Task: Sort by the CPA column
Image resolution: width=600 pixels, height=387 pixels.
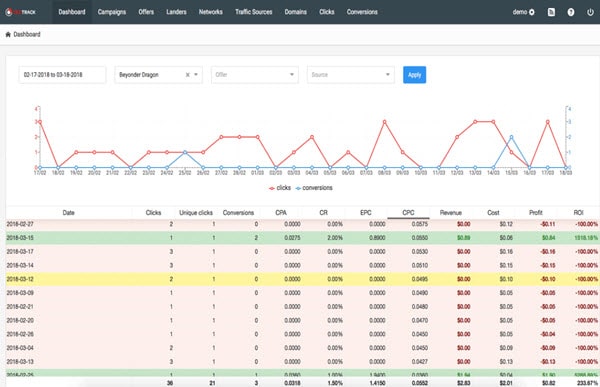Action: [x=281, y=213]
